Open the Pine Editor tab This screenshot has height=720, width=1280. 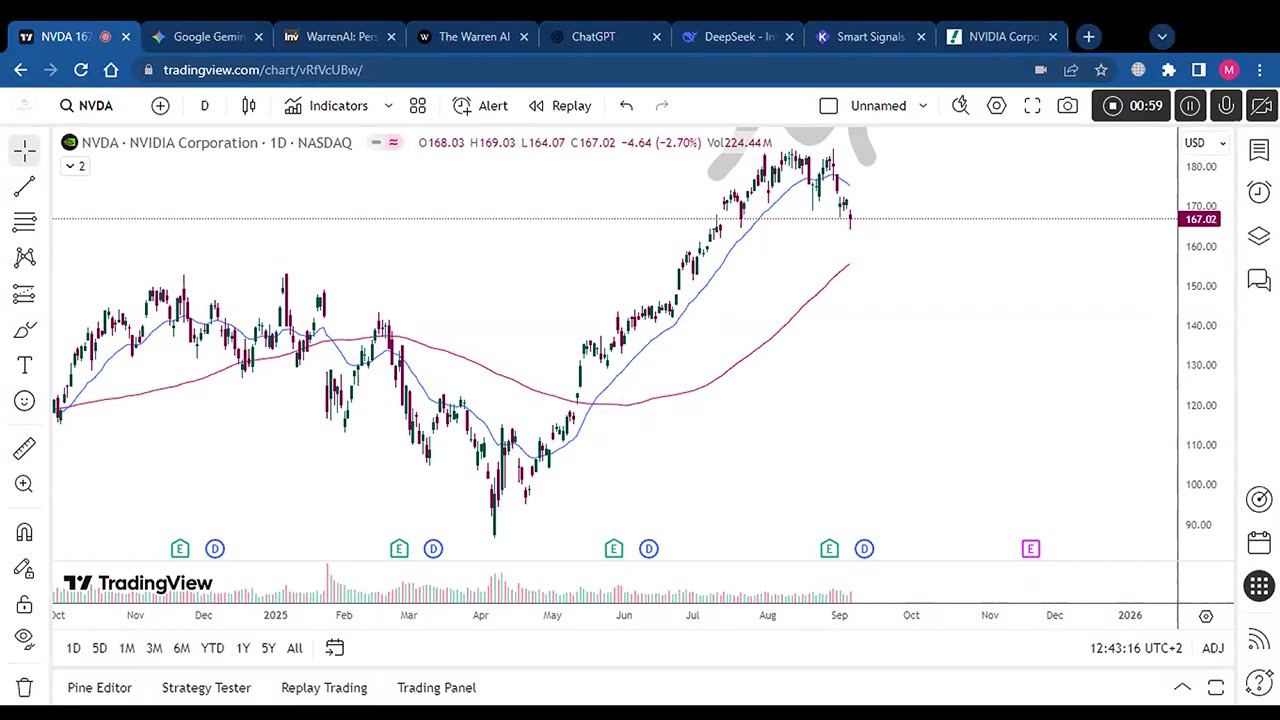[99, 688]
